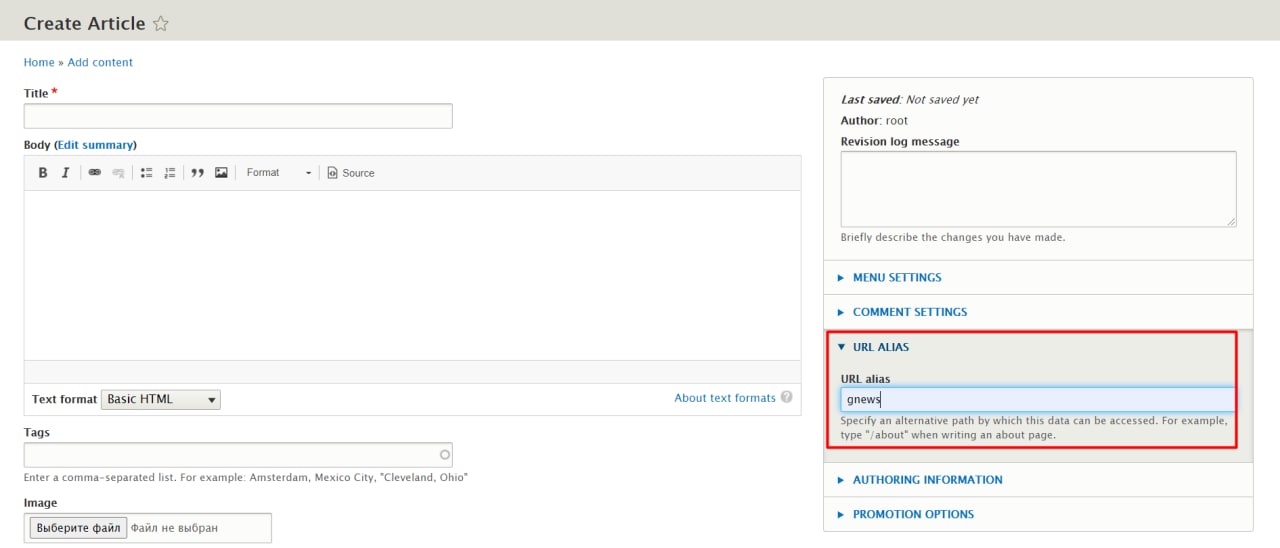1280x548 pixels.
Task: Expand the Authoring Information section
Action: point(927,480)
